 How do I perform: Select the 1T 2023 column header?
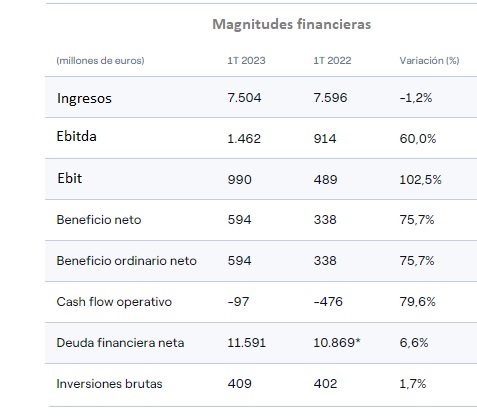(x=246, y=61)
